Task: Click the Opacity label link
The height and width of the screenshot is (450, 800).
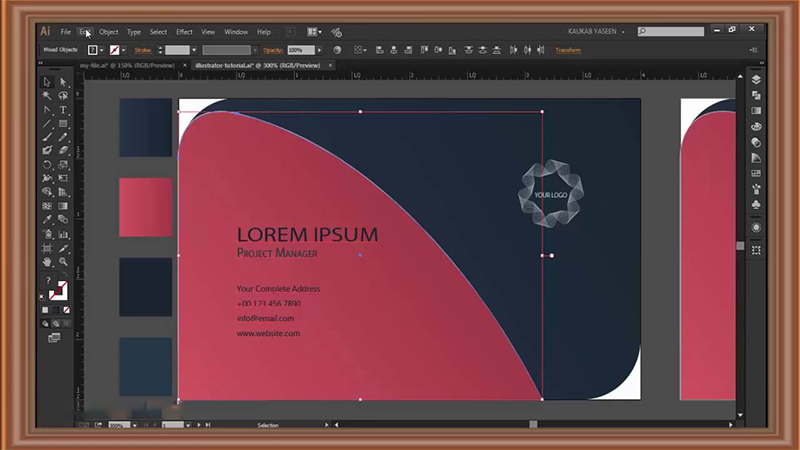Action: click(x=274, y=50)
